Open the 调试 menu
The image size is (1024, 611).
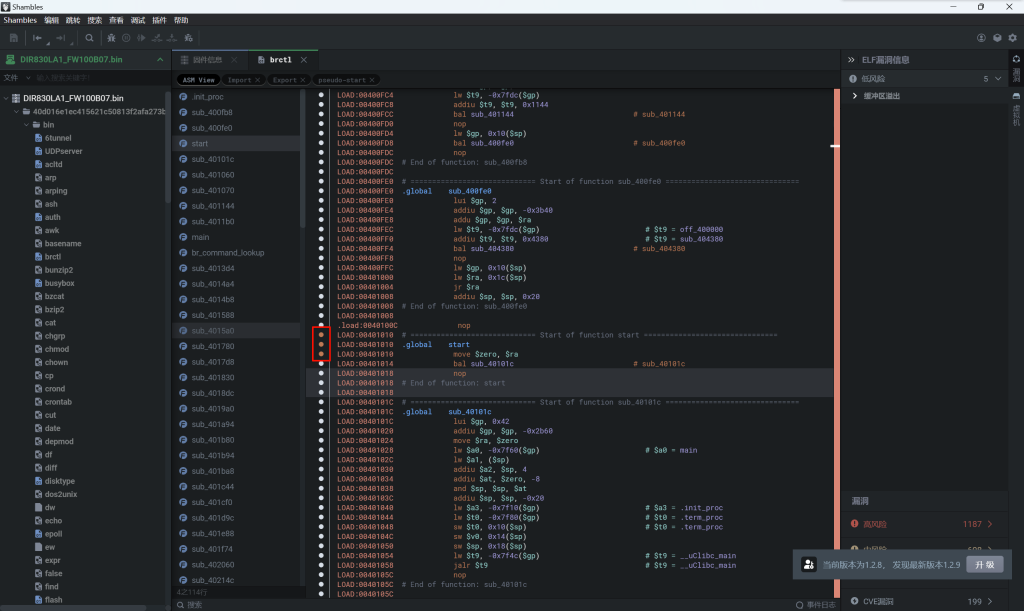point(138,20)
